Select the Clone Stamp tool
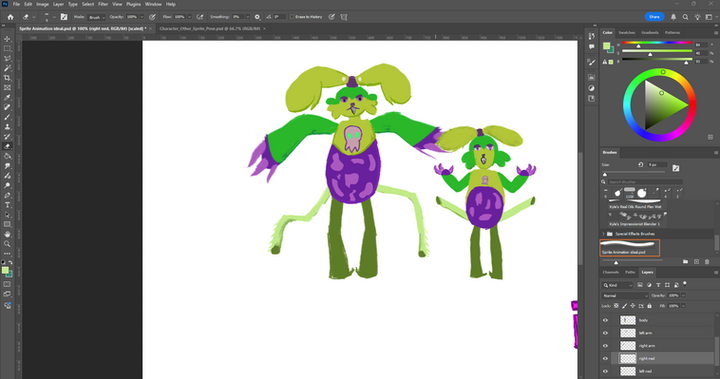 tap(7, 127)
